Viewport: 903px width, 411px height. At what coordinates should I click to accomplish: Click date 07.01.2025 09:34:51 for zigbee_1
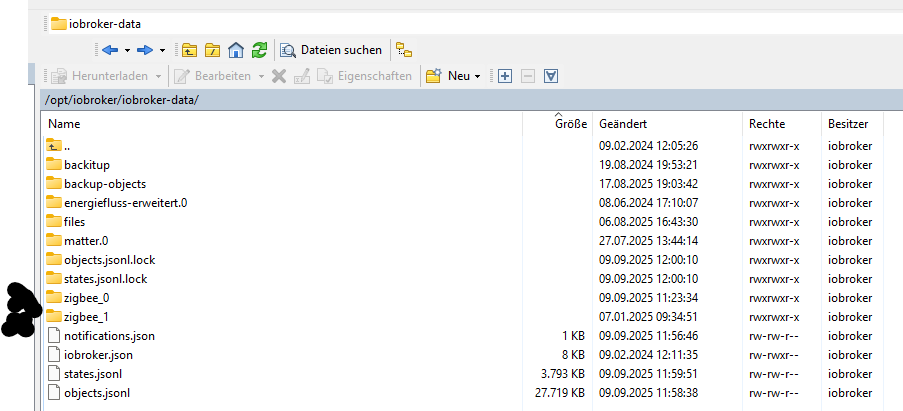click(x=648, y=317)
